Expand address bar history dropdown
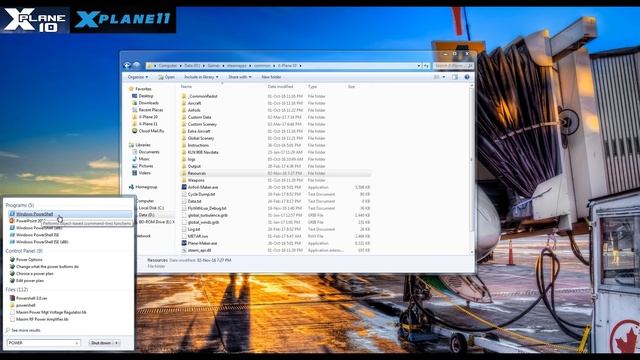 pyautogui.click(x=419, y=65)
